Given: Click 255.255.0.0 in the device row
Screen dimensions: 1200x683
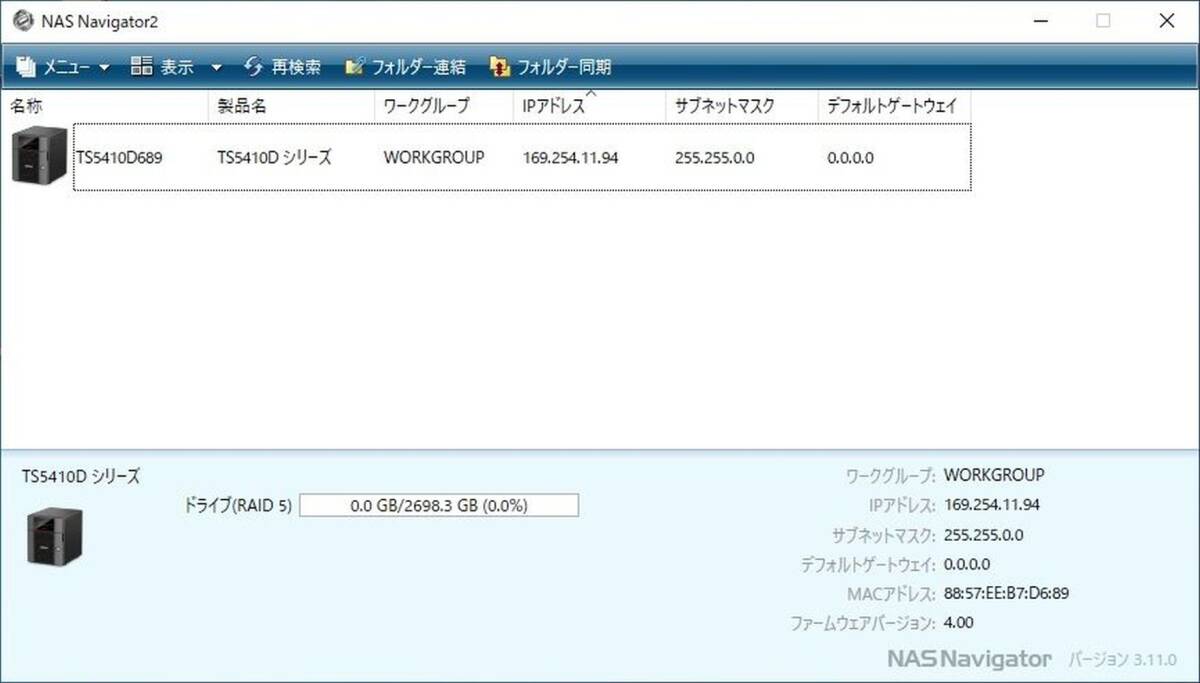Looking at the screenshot, I should click(715, 157).
